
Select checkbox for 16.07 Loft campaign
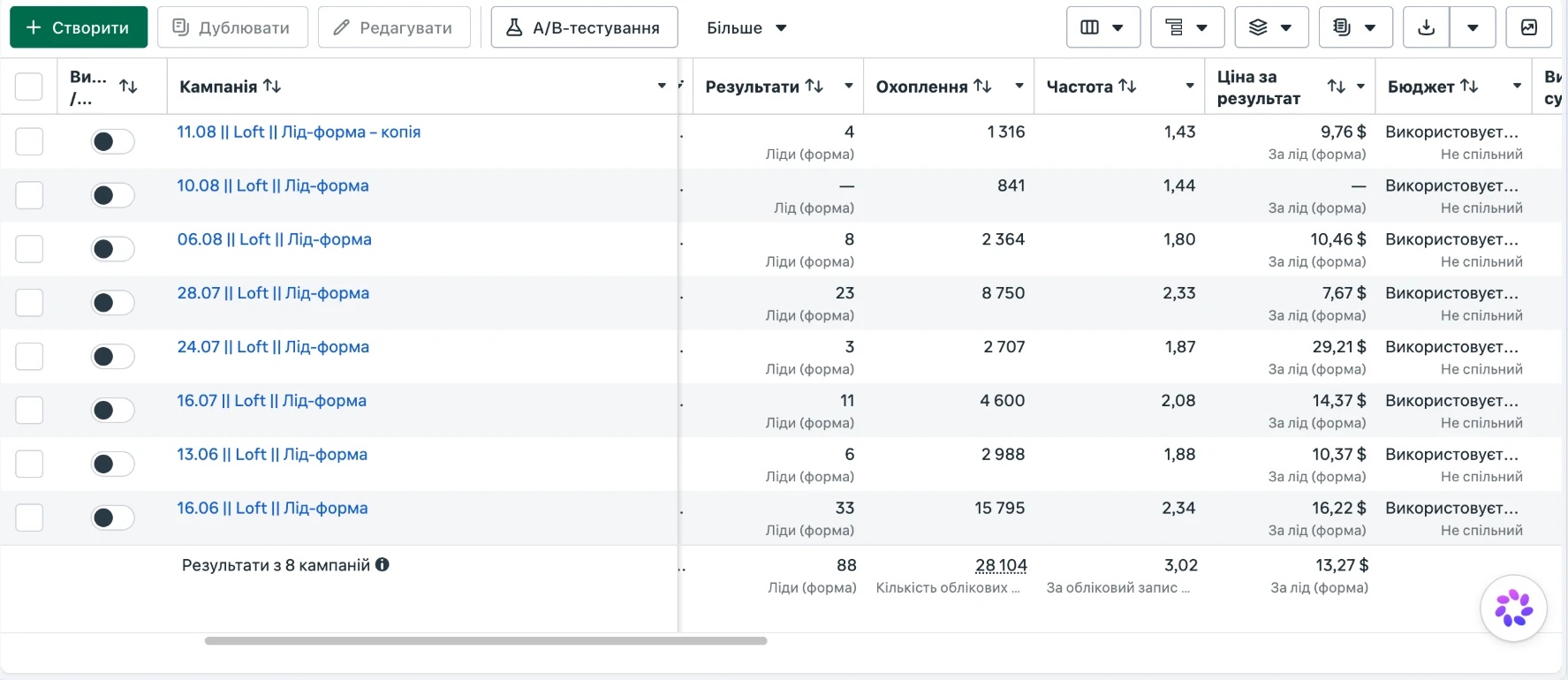coord(29,411)
